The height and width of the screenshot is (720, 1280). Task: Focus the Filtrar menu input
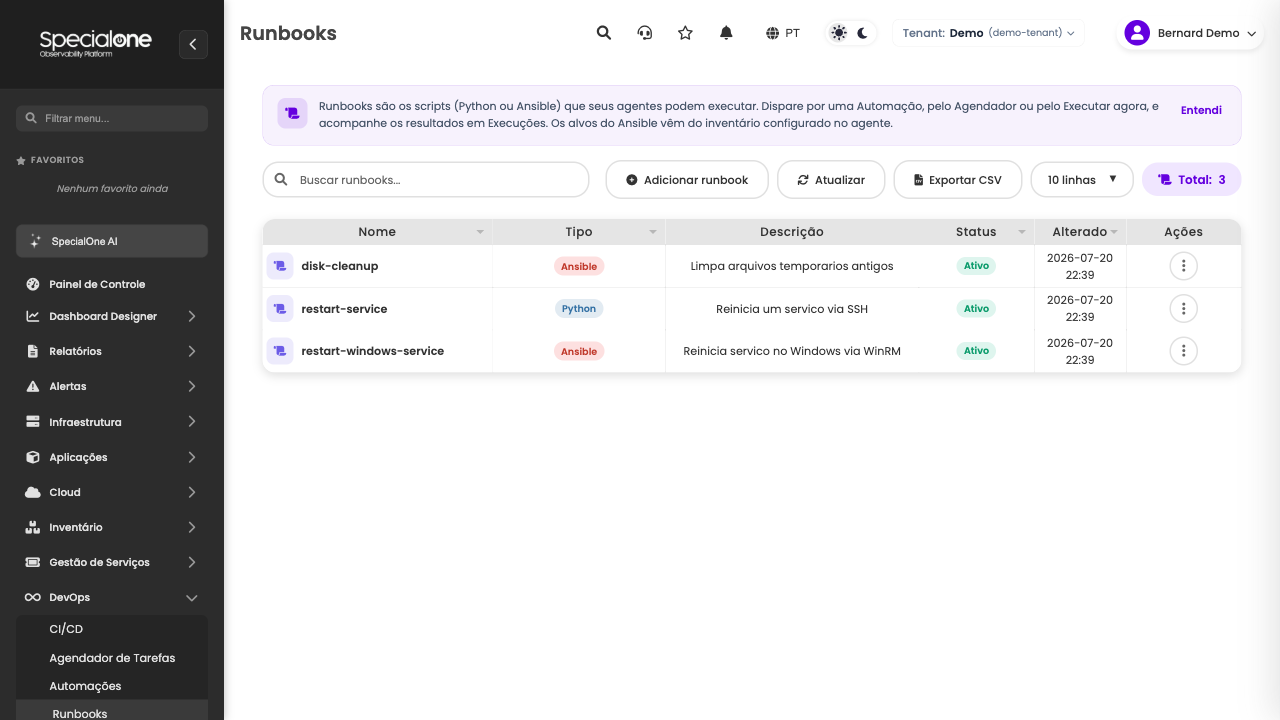tap(112, 118)
